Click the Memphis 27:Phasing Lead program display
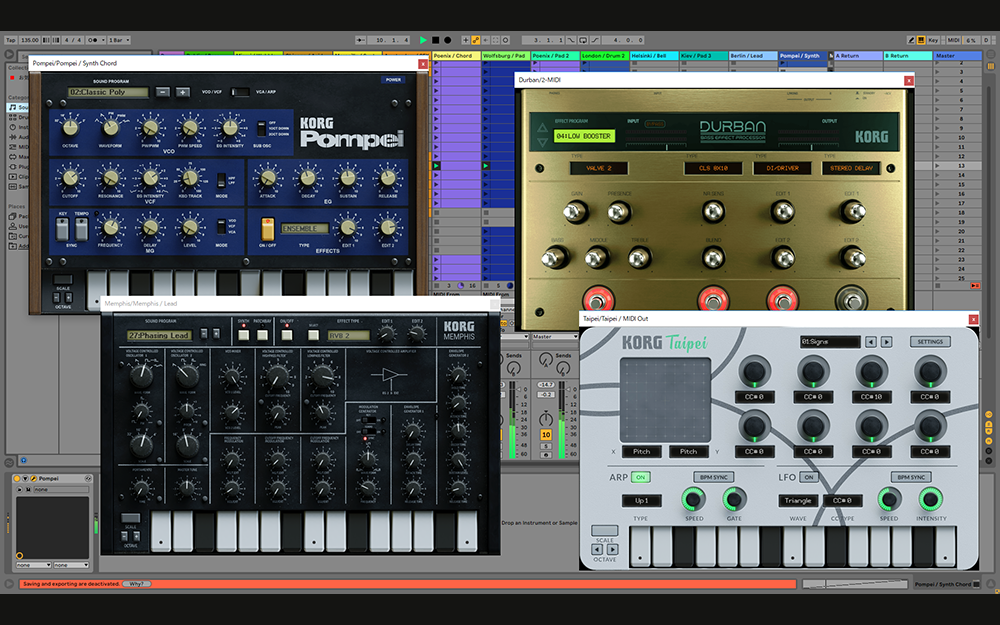This screenshot has height=625, width=1000. tap(159, 335)
